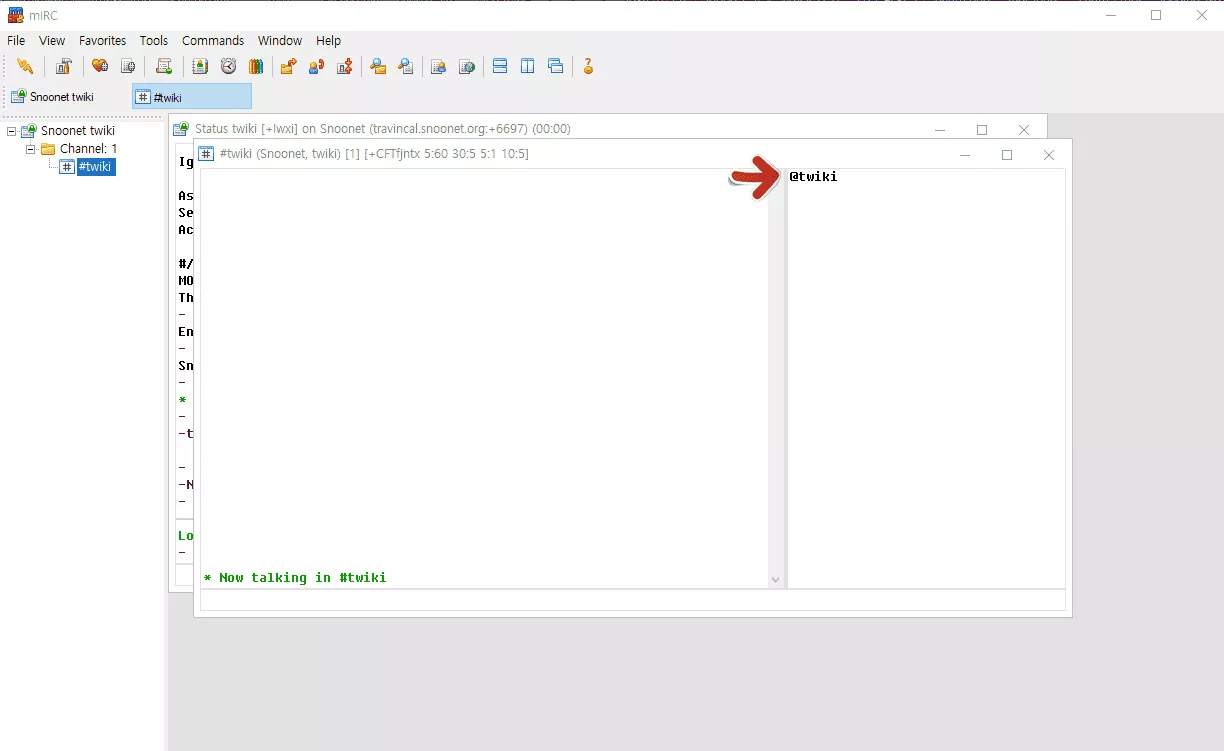Cascade windows via toolbar icon
Image resolution: width=1224 pixels, height=751 pixels.
556,67
